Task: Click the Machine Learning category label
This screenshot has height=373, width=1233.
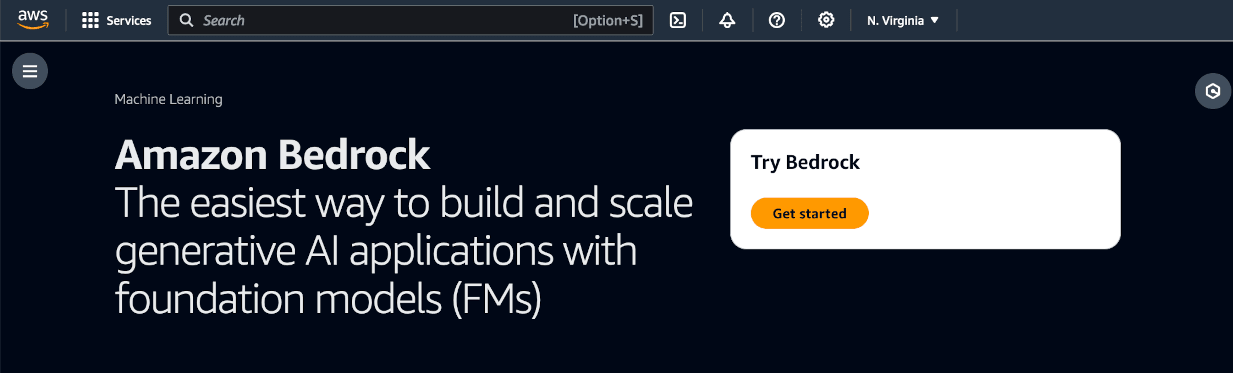Action: (168, 99)
